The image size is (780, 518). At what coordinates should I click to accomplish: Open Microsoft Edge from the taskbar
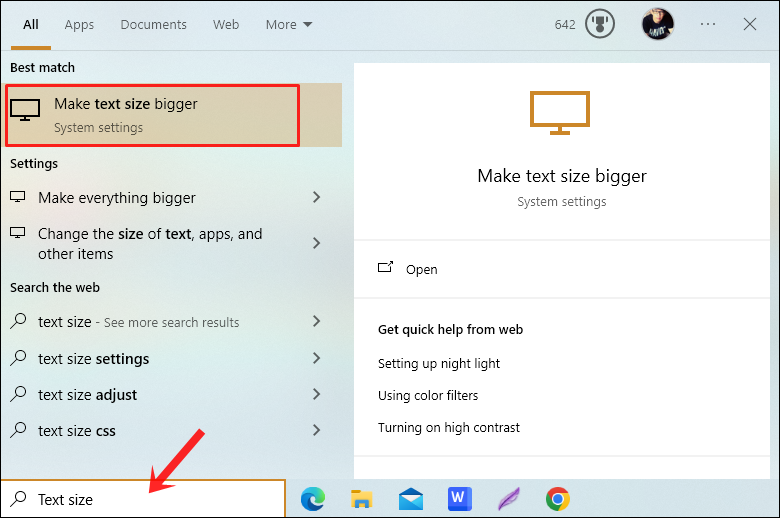[x=313, y=499]
